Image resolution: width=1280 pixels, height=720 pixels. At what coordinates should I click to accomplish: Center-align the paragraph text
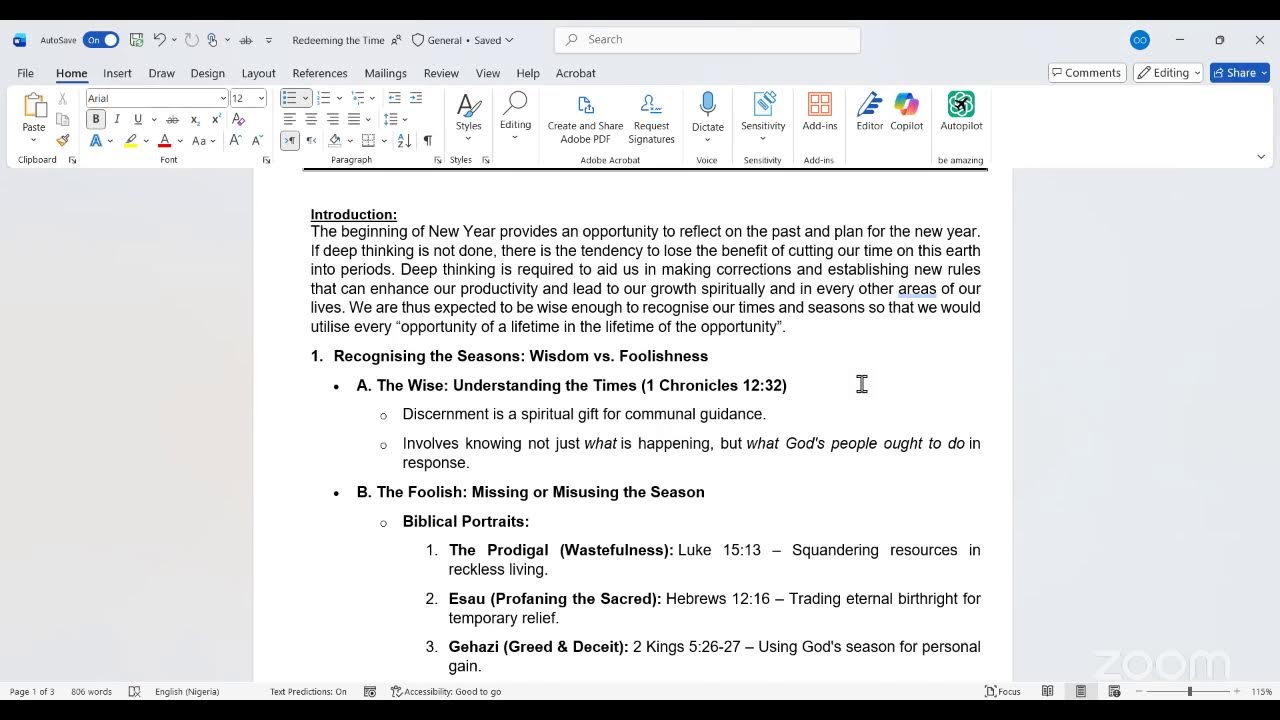click(x=311, y=119)
